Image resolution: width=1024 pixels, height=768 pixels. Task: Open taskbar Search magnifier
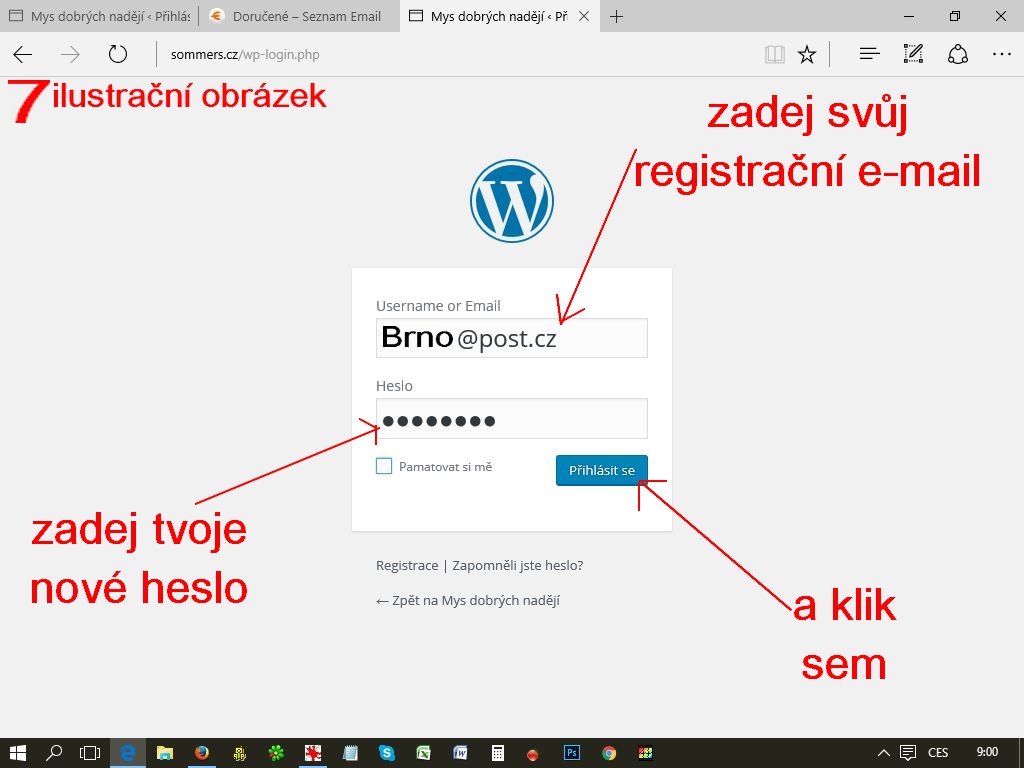[54, 753]
